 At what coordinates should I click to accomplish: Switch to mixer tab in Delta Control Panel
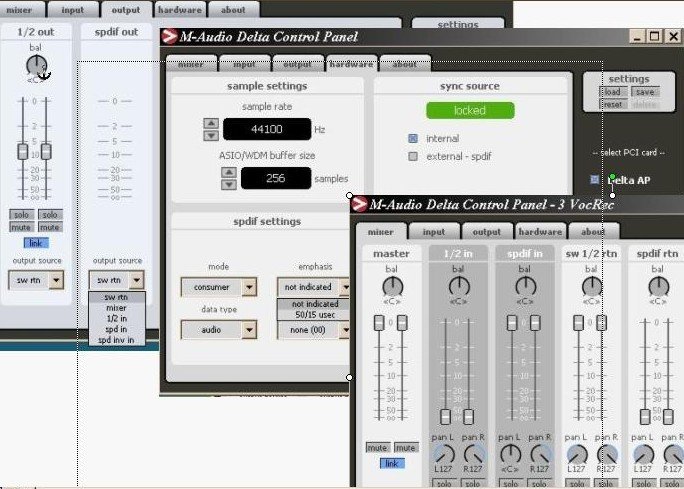(x=191, y=64)
